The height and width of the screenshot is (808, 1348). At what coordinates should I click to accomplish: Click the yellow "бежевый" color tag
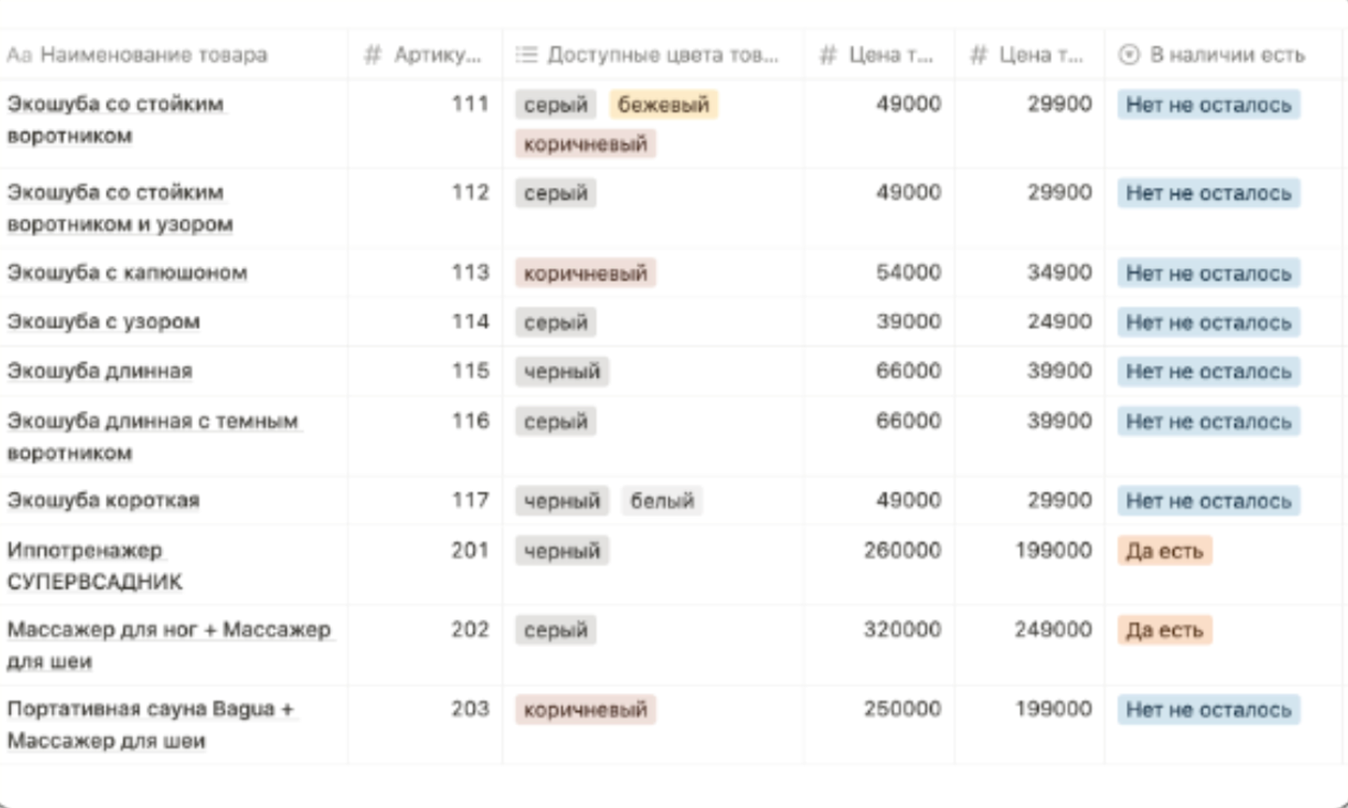(x=663, y=105)
